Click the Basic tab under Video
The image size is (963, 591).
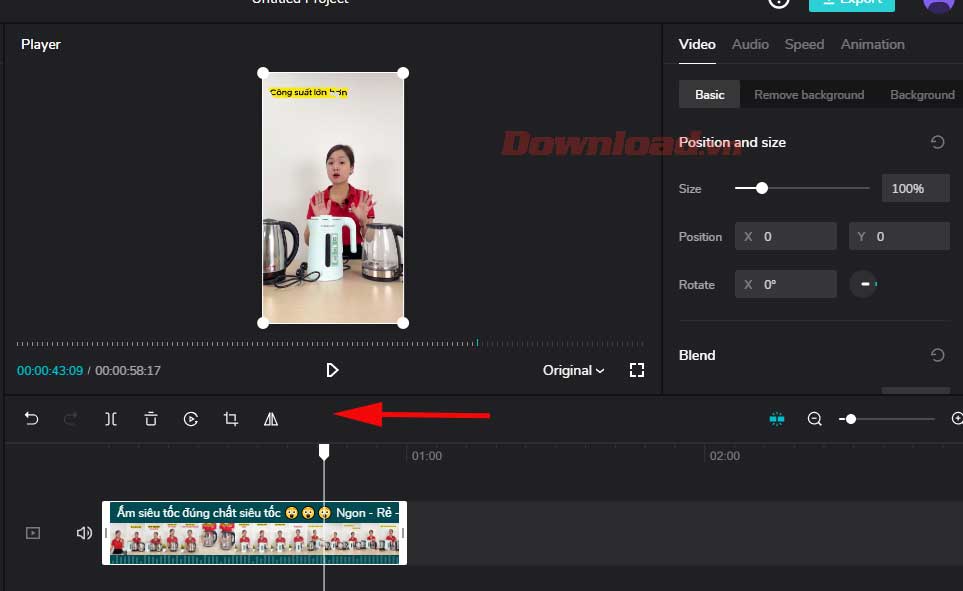[x=709, y=94]
